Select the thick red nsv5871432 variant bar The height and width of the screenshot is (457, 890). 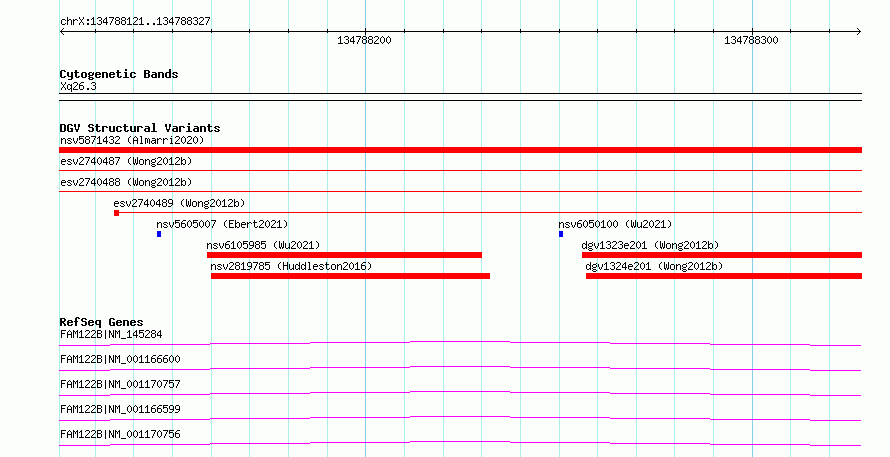[460, 150]
